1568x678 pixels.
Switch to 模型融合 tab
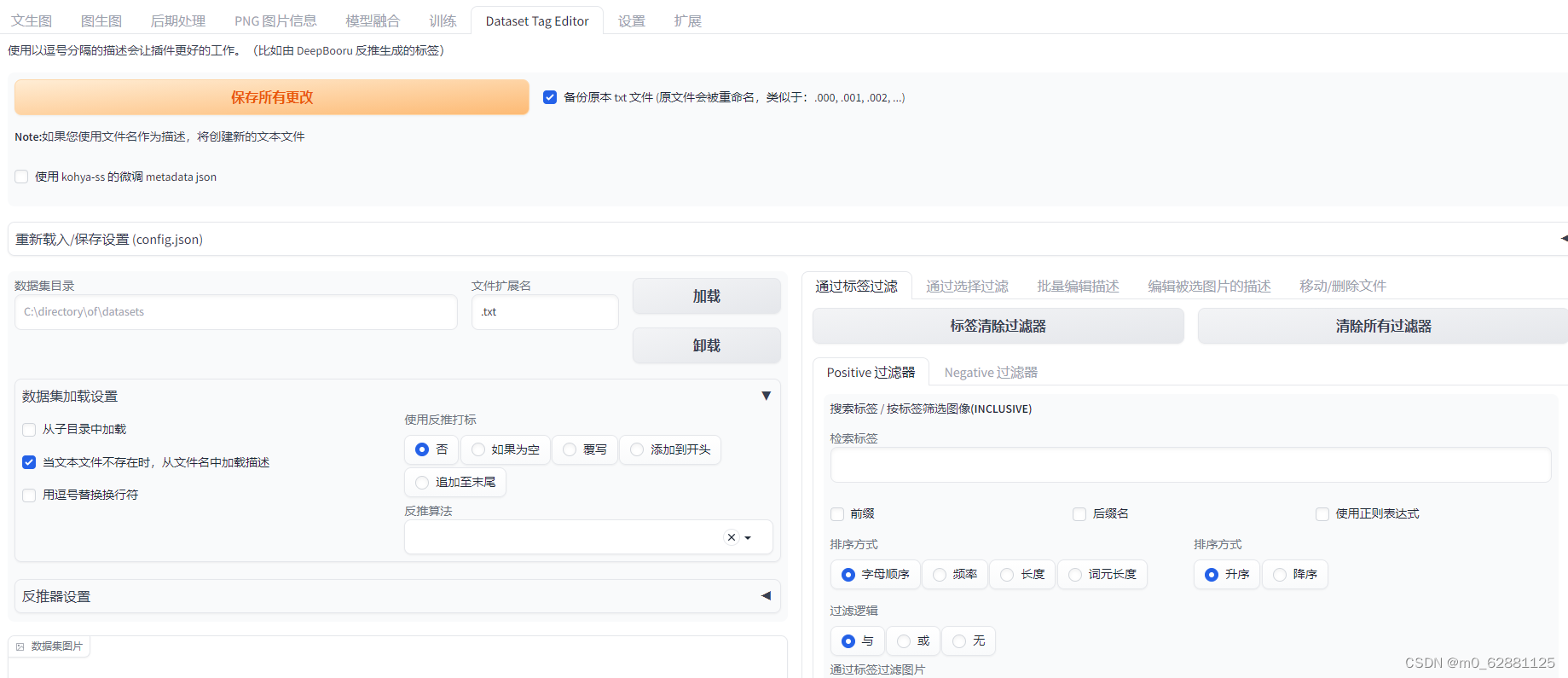click(x=373, y=20)
